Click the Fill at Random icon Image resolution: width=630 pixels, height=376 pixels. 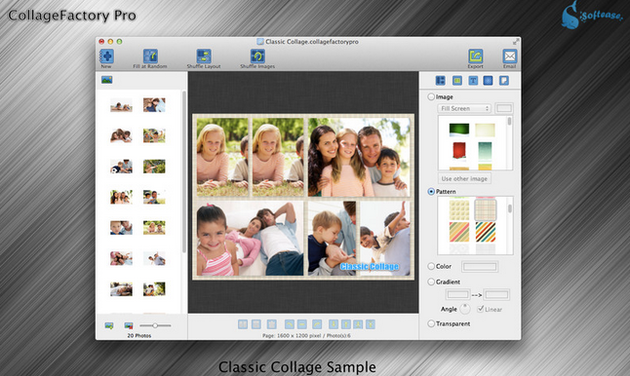pos(150,56)
